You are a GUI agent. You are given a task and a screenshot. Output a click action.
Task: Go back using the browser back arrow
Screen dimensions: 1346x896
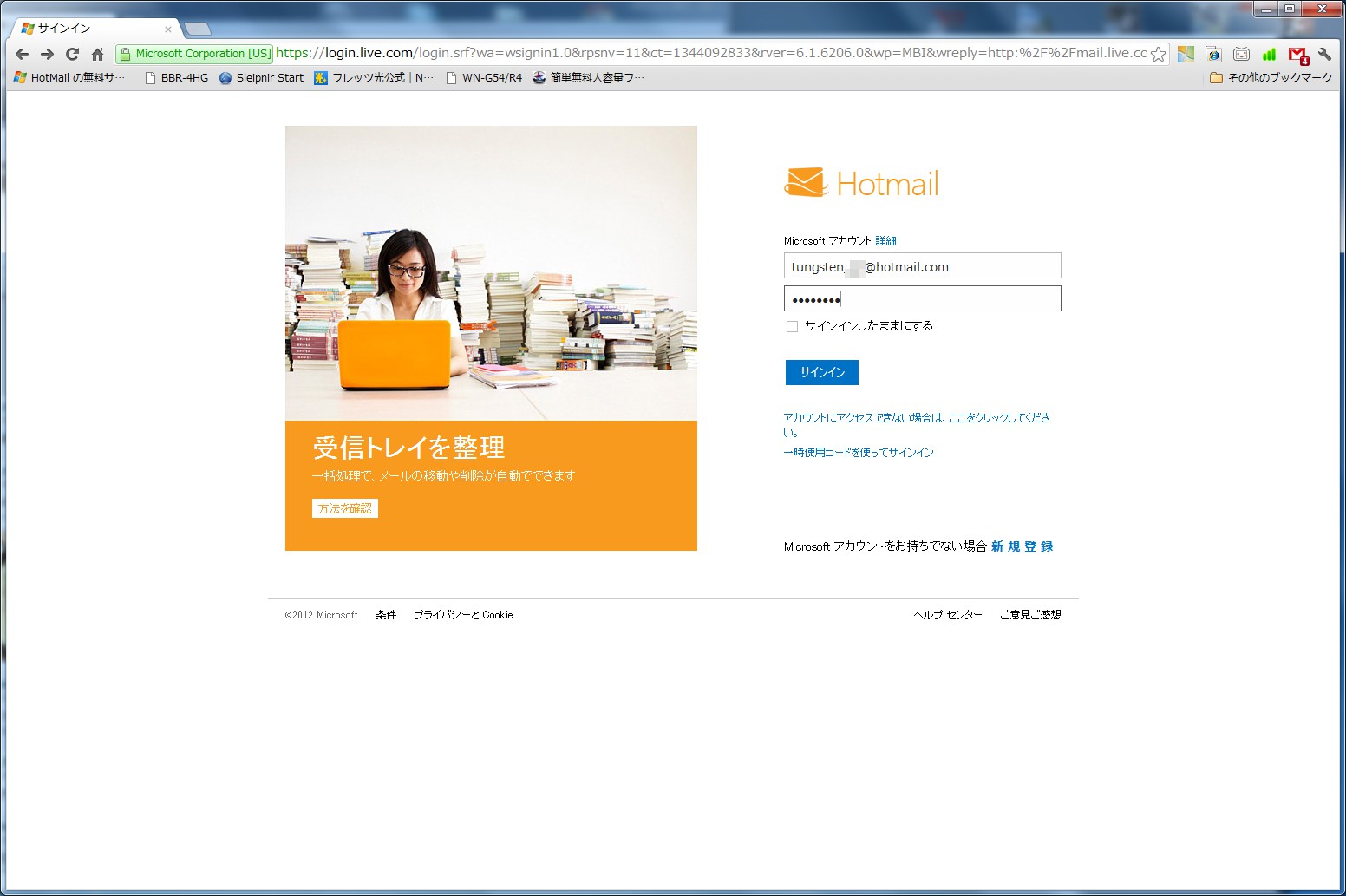click(23, 54)
